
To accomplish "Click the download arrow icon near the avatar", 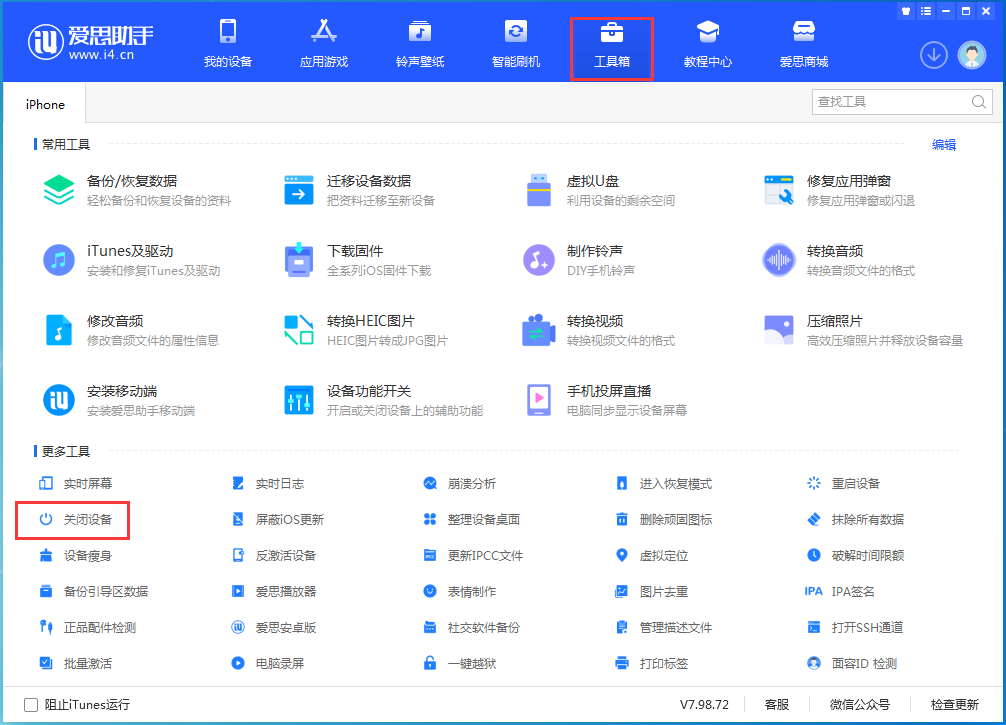I will click(933, 55).
